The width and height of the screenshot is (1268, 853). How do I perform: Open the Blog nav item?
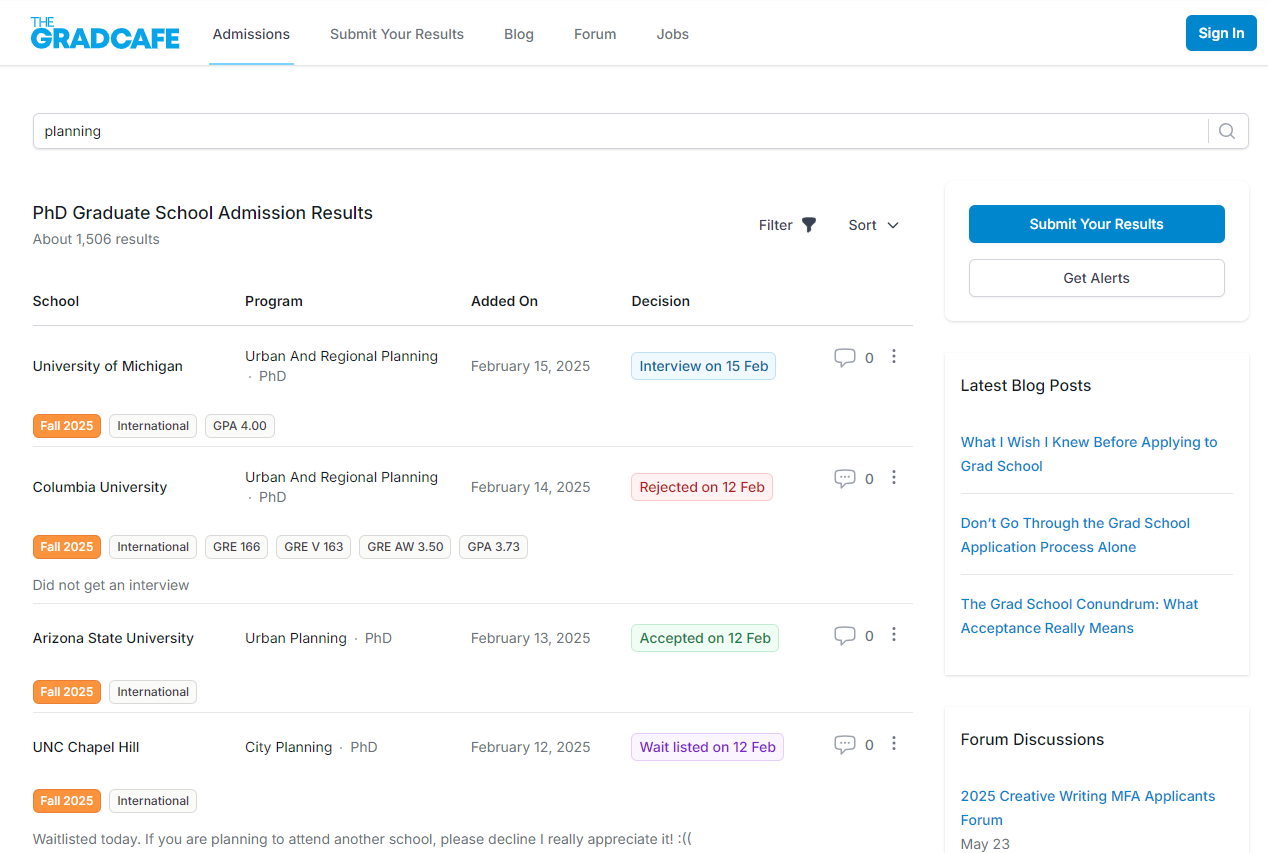coord(519,34)
